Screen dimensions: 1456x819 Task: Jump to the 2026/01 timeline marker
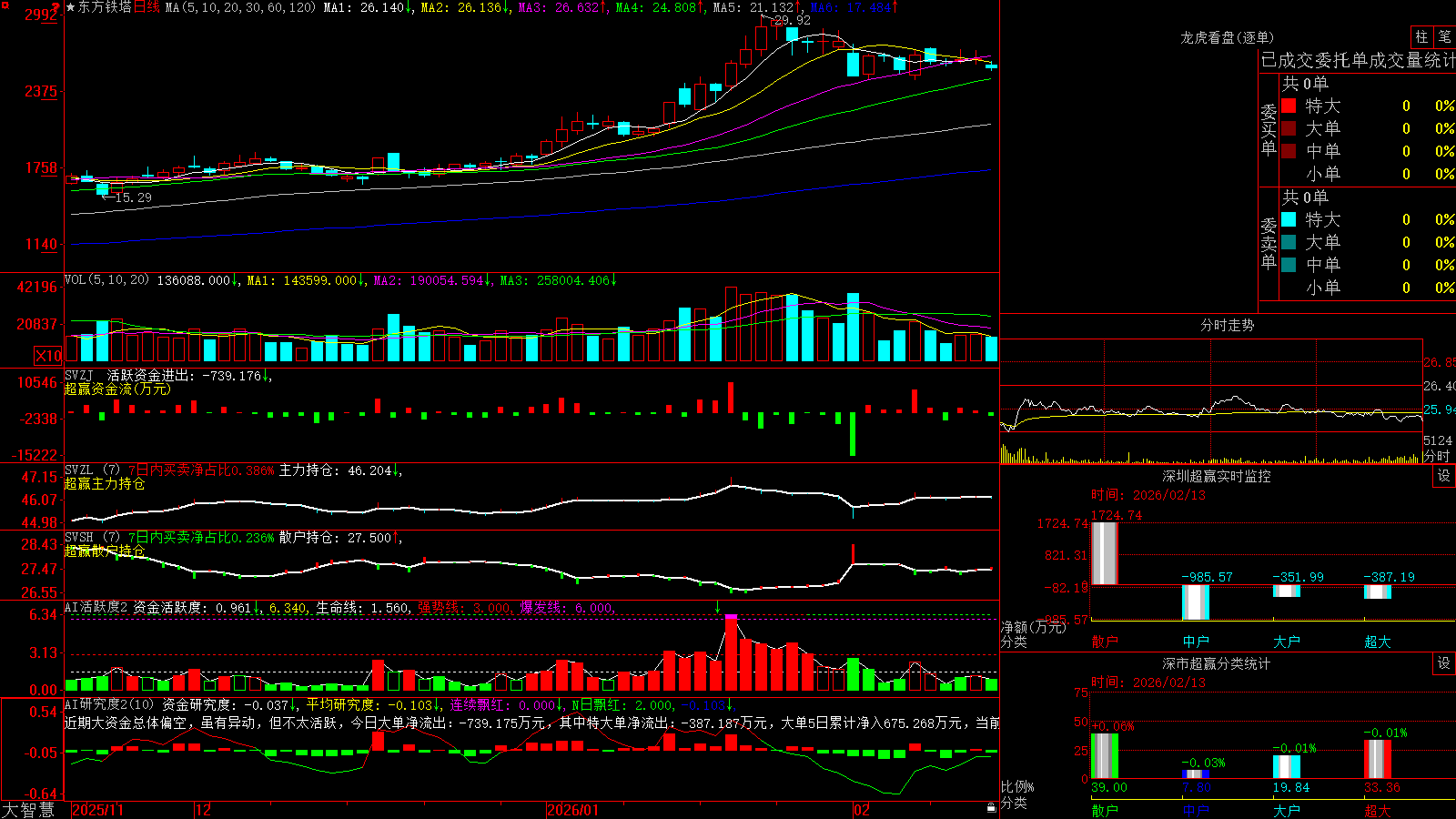pos(573,810)
